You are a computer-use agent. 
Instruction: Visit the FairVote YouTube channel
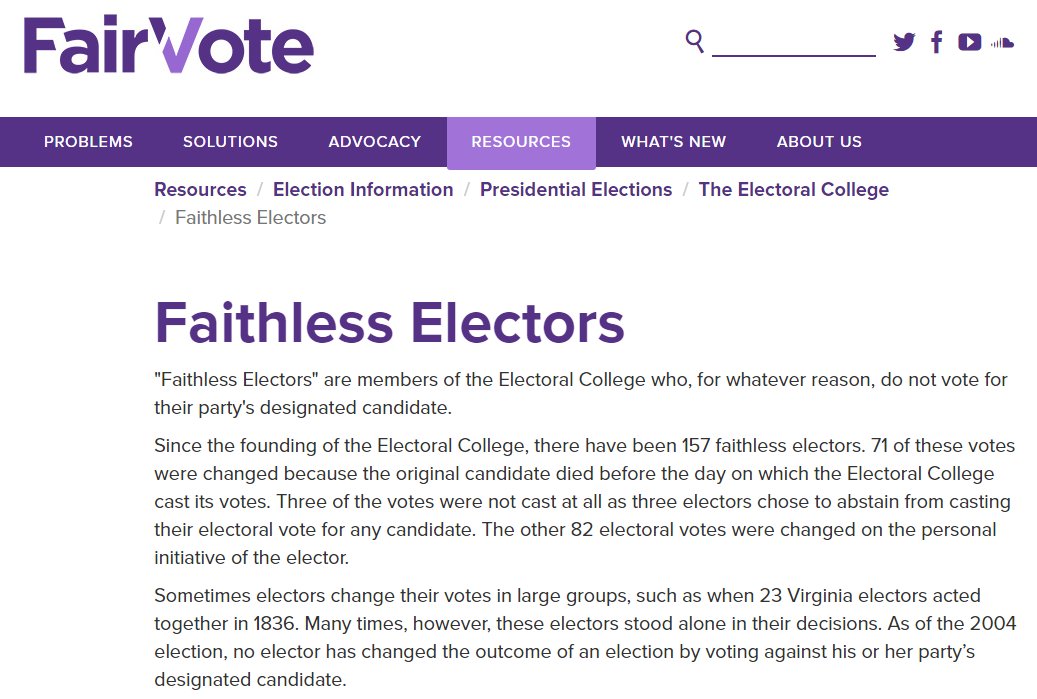click(969, 42)
